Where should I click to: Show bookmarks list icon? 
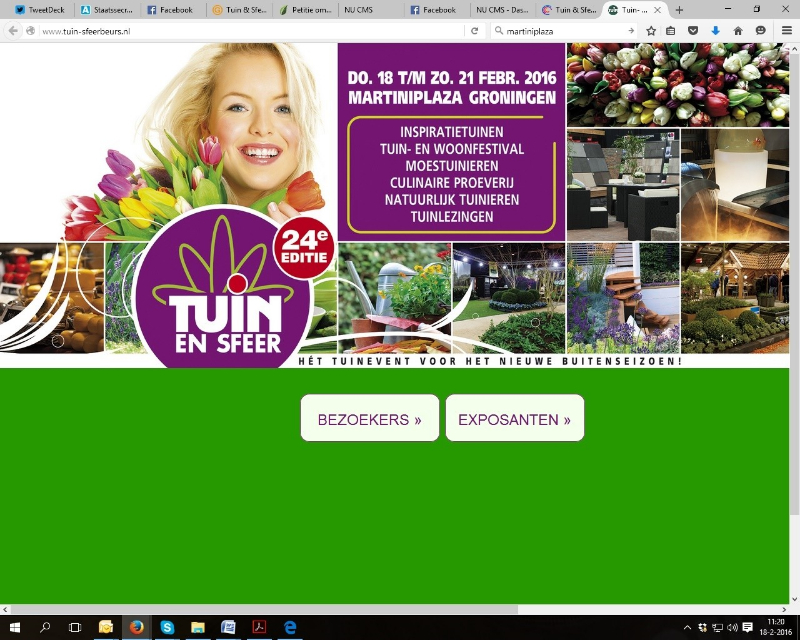tap(671, 31)
